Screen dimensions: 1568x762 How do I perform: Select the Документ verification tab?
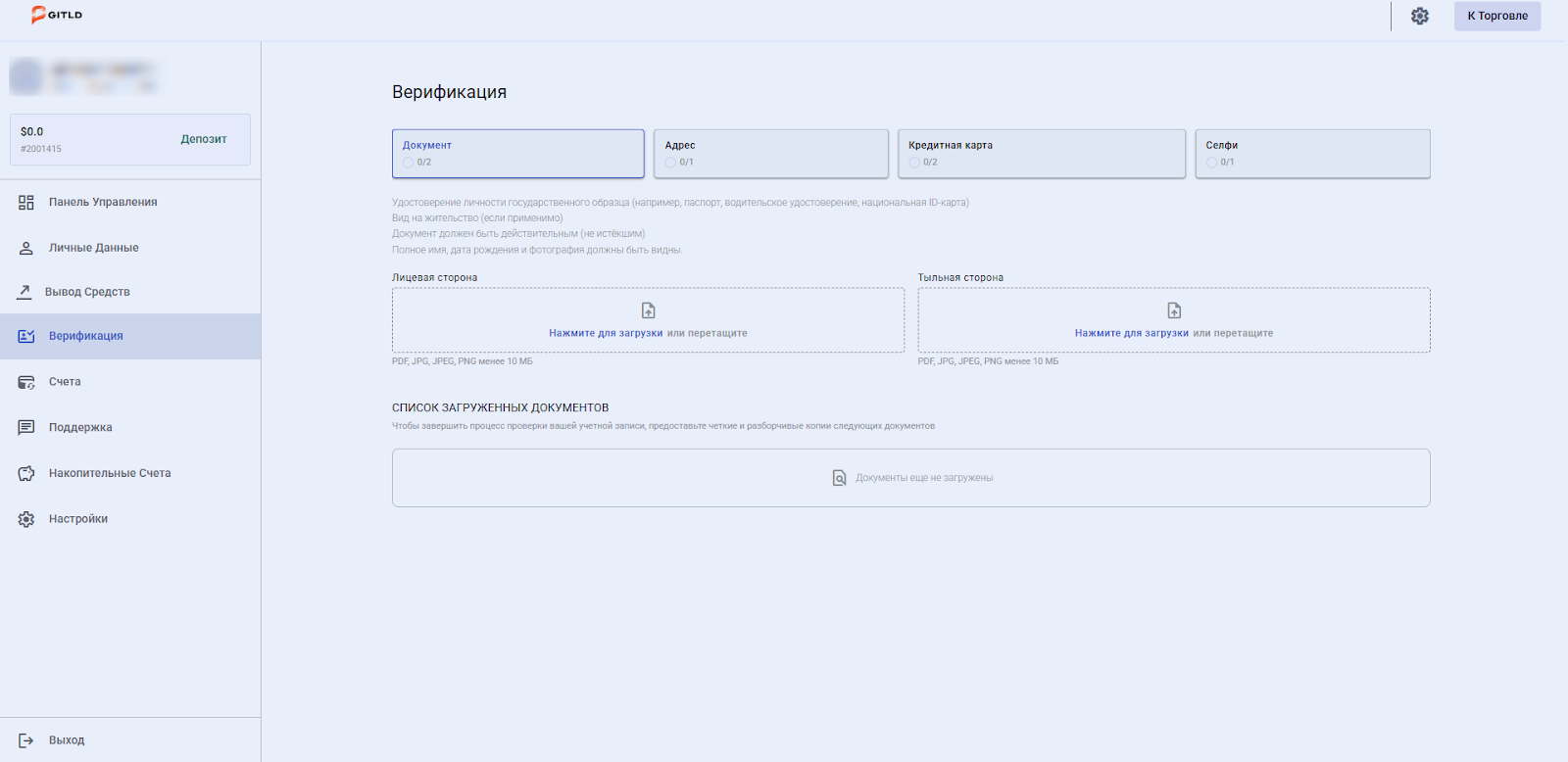click(517, 154)
